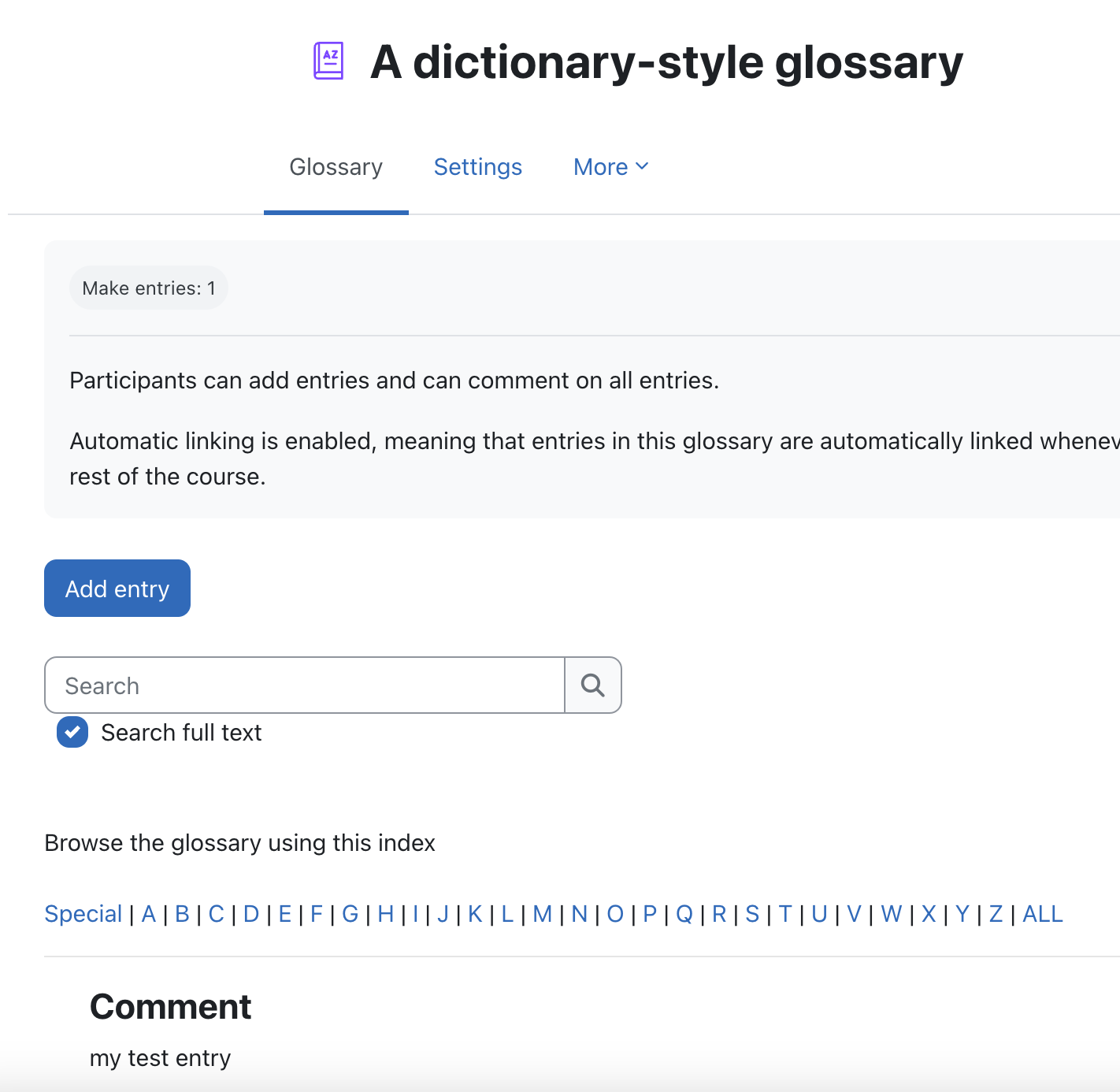The width and height of the screenshot is (1120, 1092).
Task: Open the Comment entry heading
Action: (170, 1007)
